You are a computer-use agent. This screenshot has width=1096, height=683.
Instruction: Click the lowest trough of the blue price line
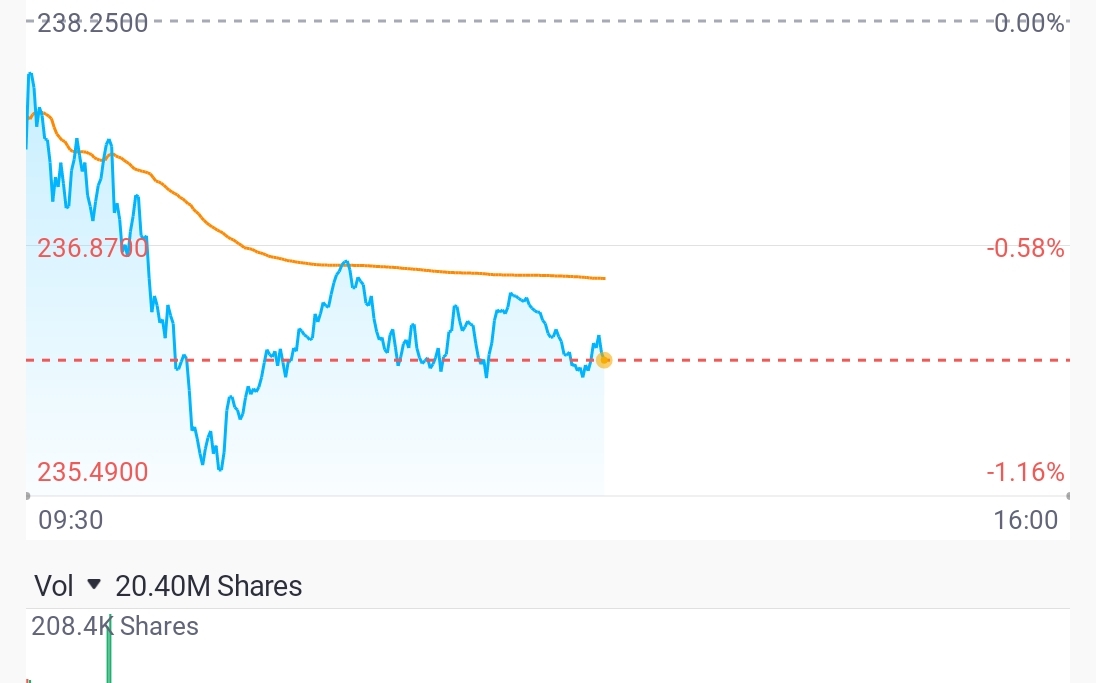point(220,468)
